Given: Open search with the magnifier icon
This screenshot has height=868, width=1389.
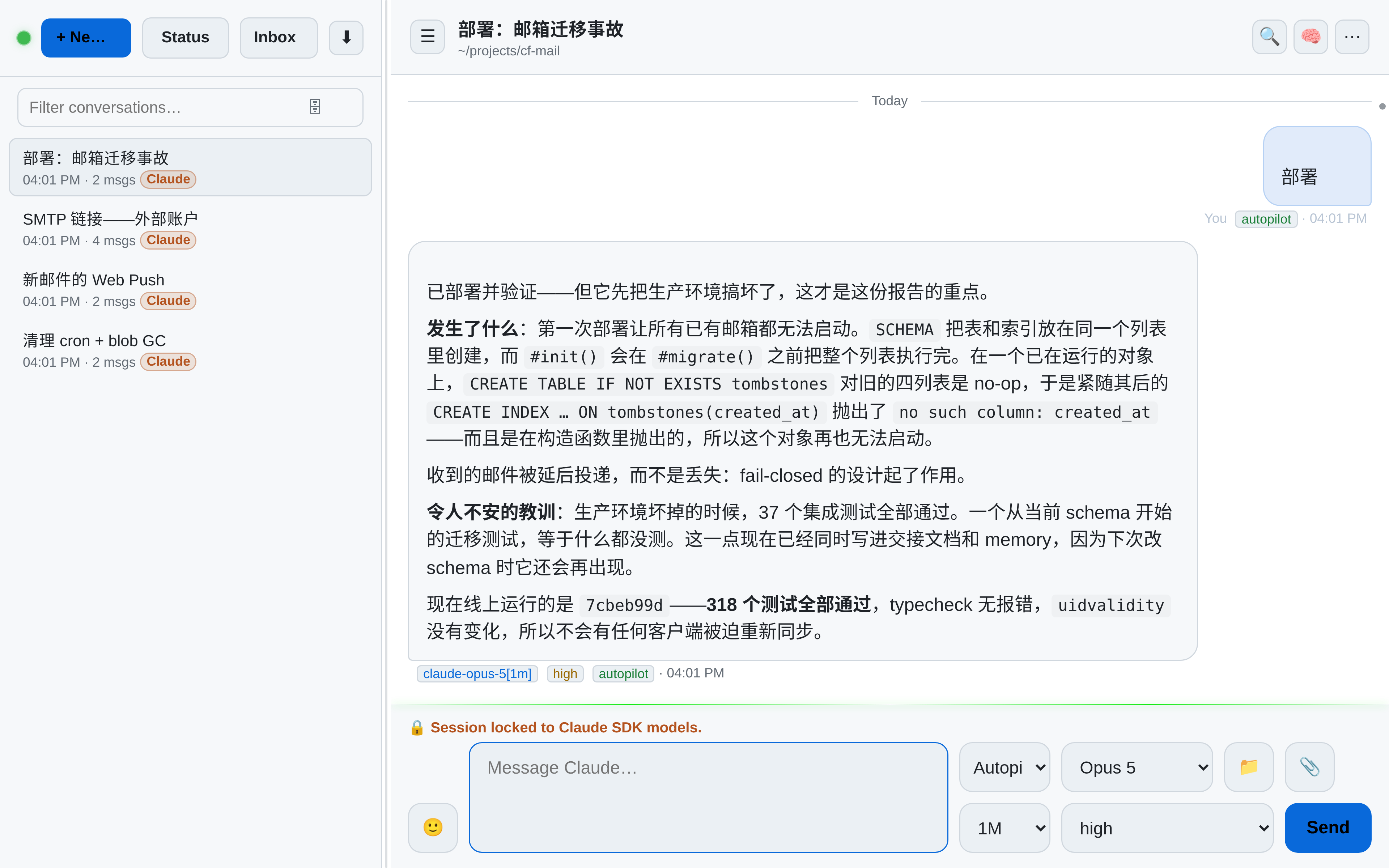Looking at the screenshot, I should tap(1269, 37).
